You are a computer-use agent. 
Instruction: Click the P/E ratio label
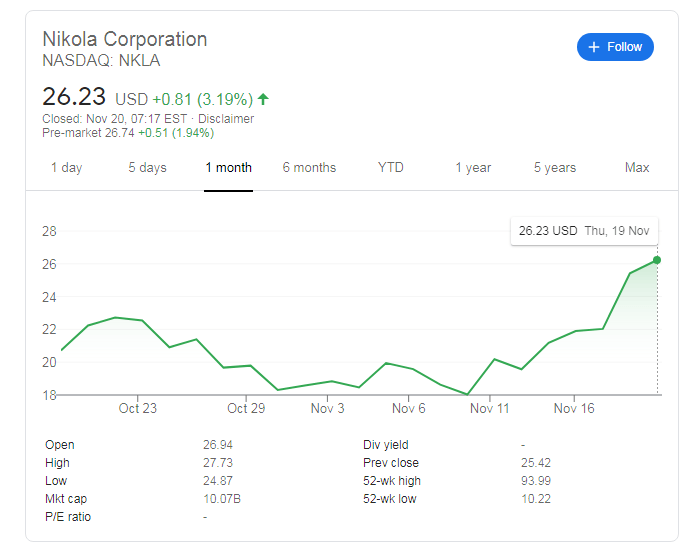(68, 517)
